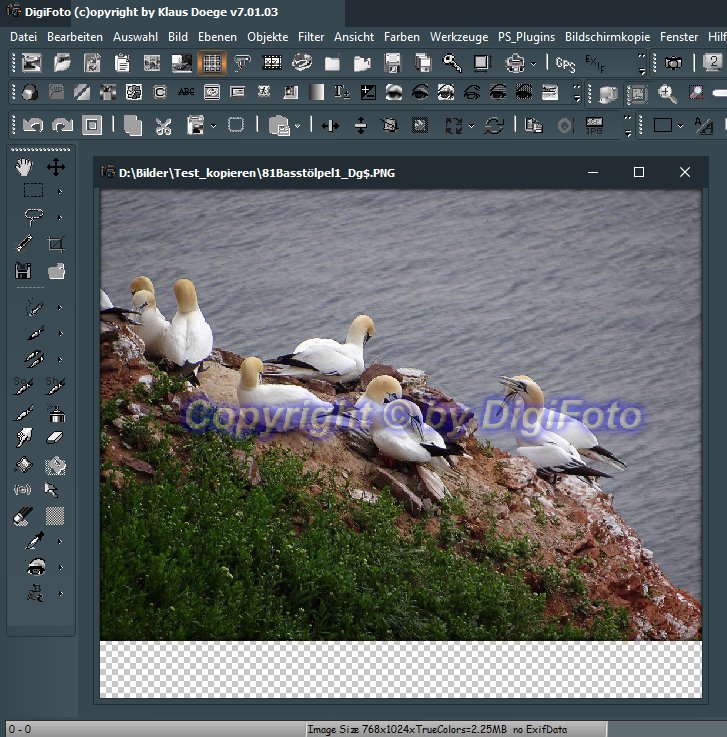This screenshot has height=737, width=727.
Task: Select the Hand pan tool
Action: click(25, 166)
